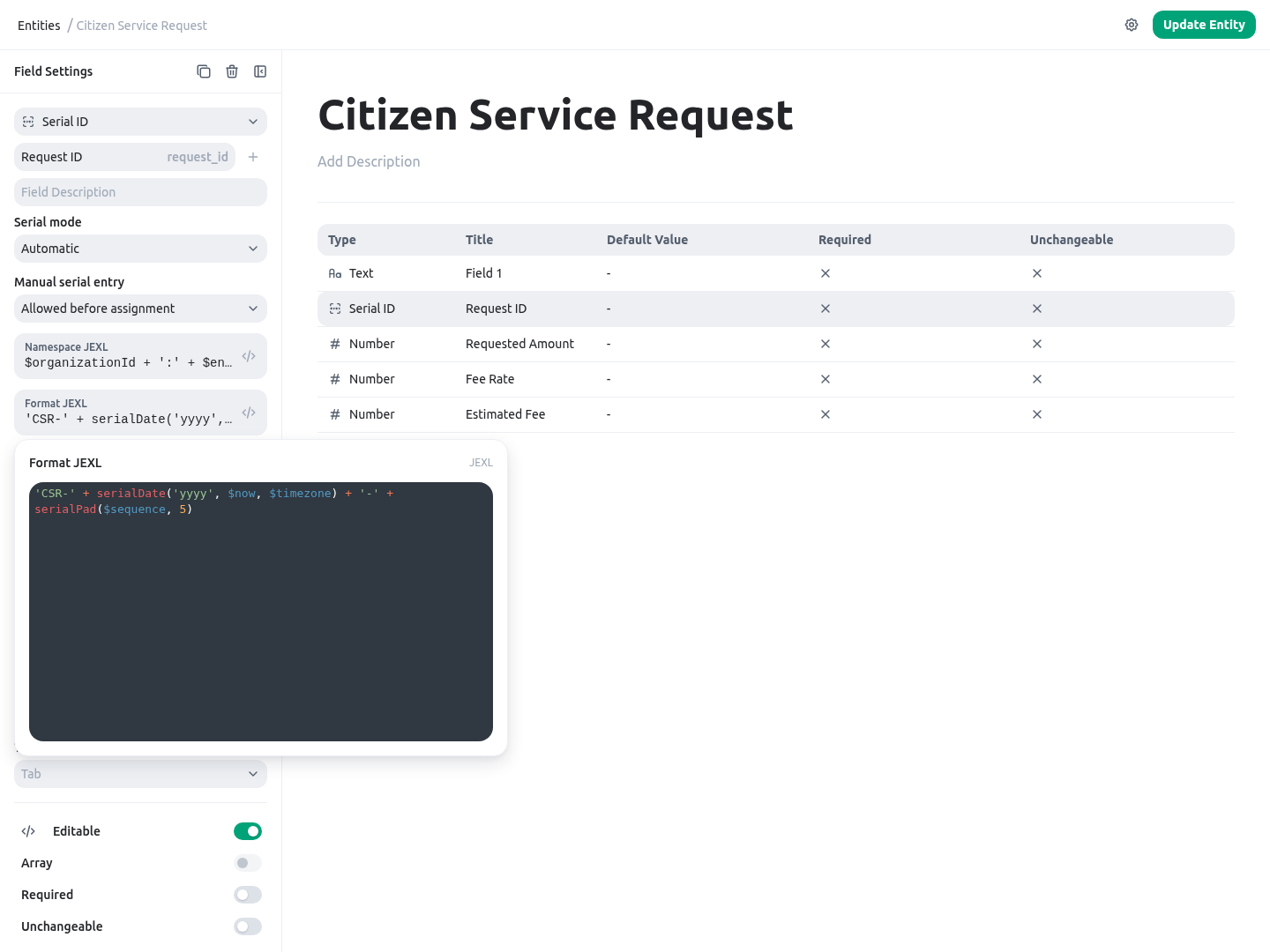This screenshot has height=952, width=1270.
Task: Click Unchangeable X mark for Estimated Fee
Action: [x=1037, y=414]
